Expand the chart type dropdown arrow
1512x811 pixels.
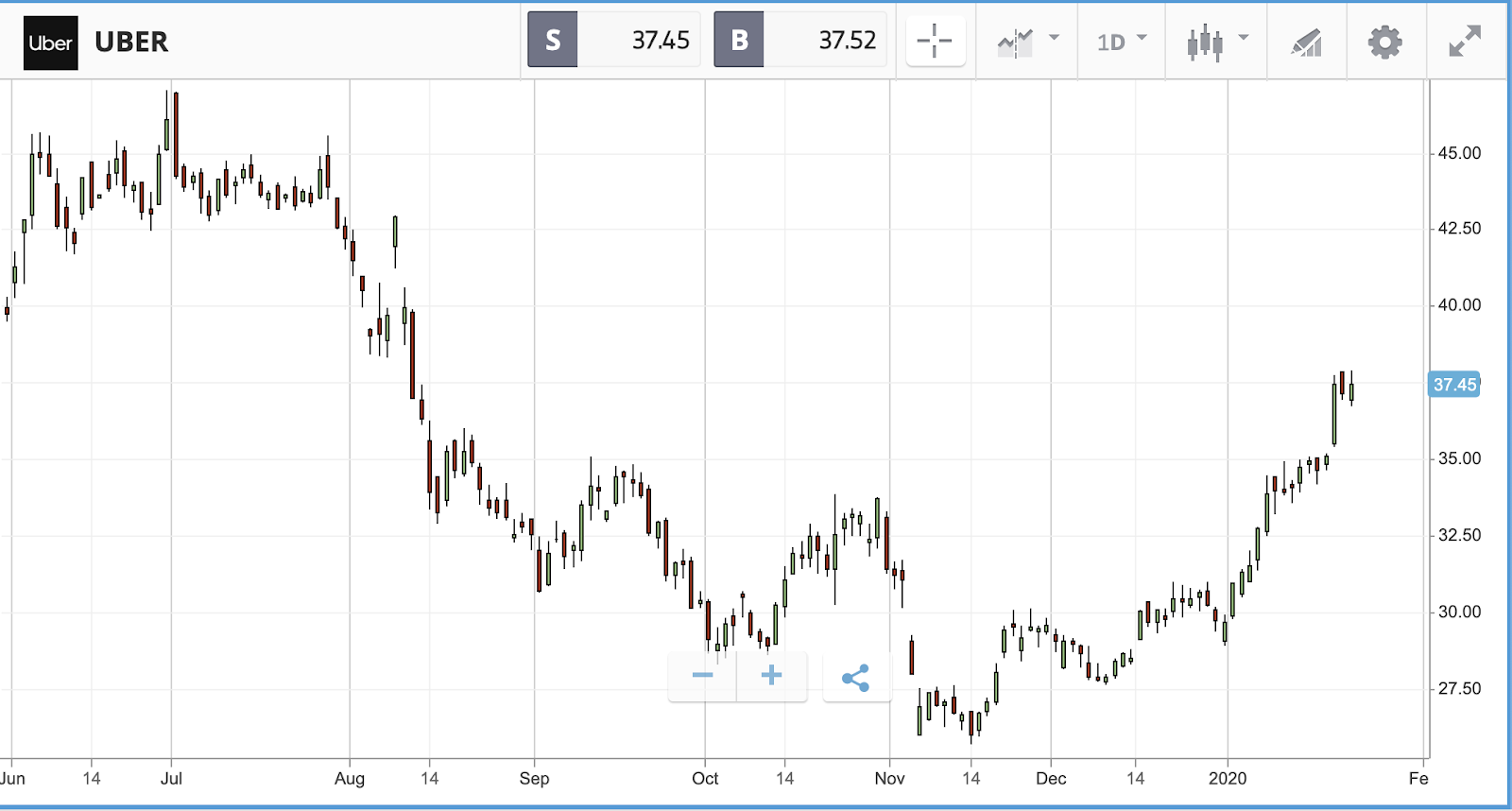(x=1244, y=38)
